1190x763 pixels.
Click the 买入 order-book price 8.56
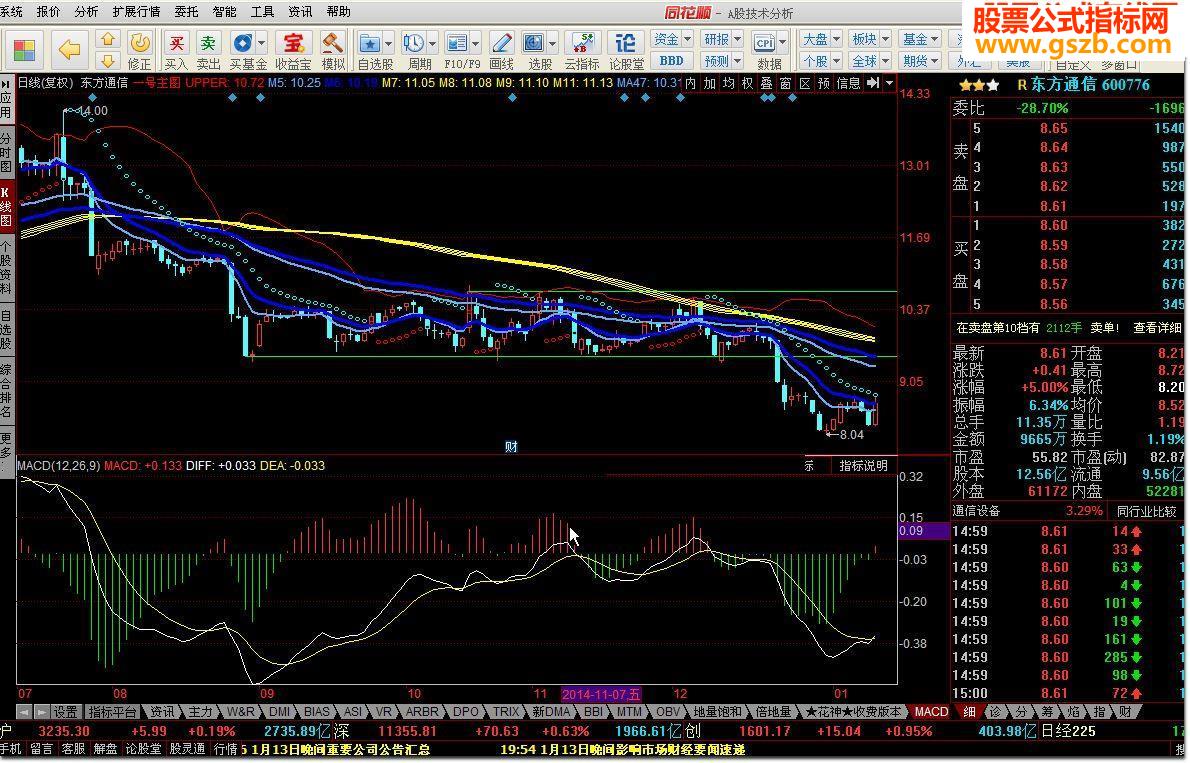point(1053,304)
